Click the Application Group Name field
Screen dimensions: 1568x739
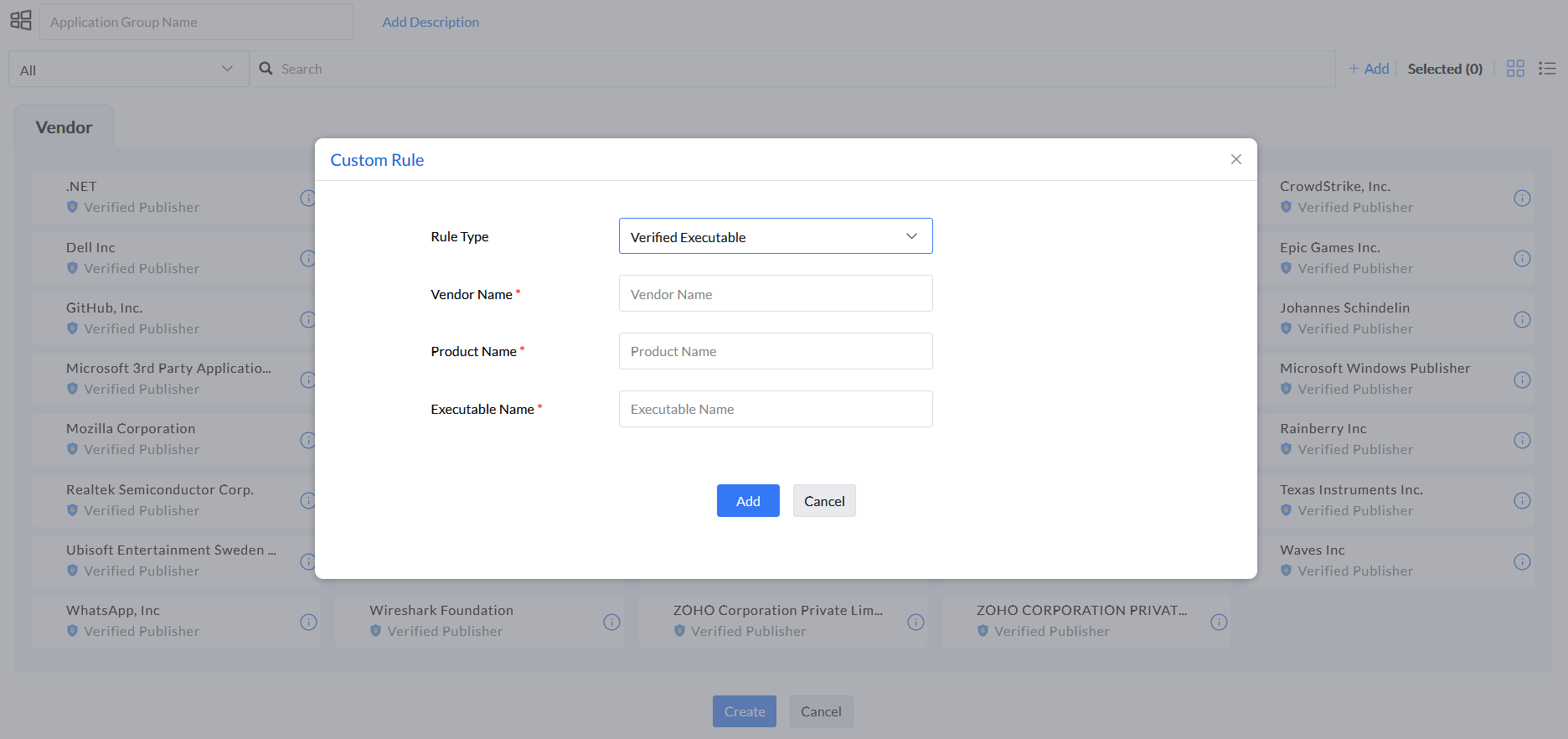coord(196,22)
